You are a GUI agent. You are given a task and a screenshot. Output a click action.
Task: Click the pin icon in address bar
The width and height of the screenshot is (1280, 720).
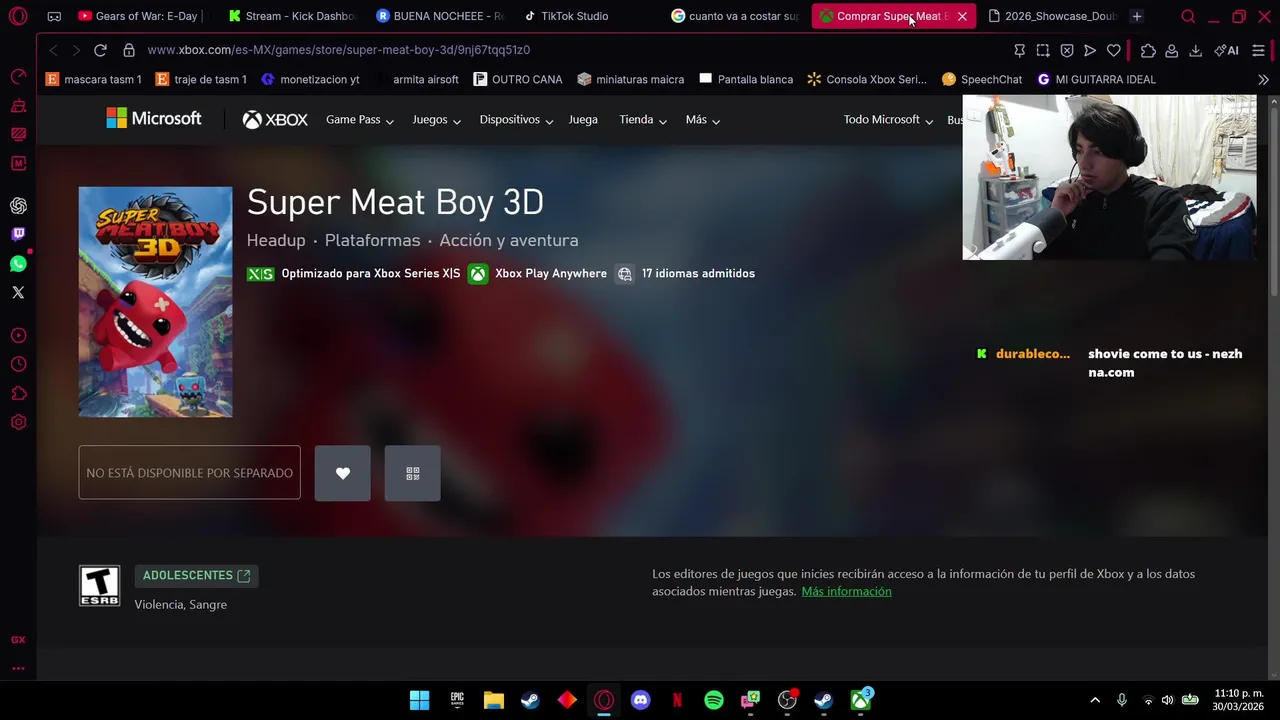click(x=1019, y=50)
